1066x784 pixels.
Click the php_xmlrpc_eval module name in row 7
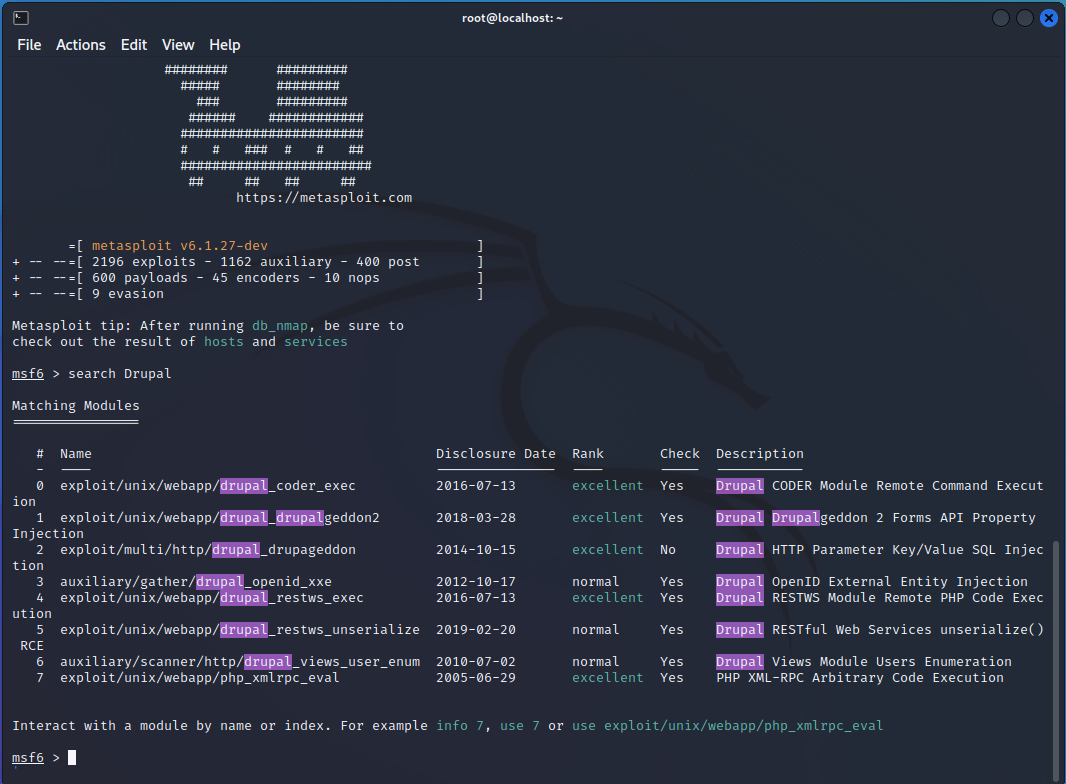[x=199, y=677]
